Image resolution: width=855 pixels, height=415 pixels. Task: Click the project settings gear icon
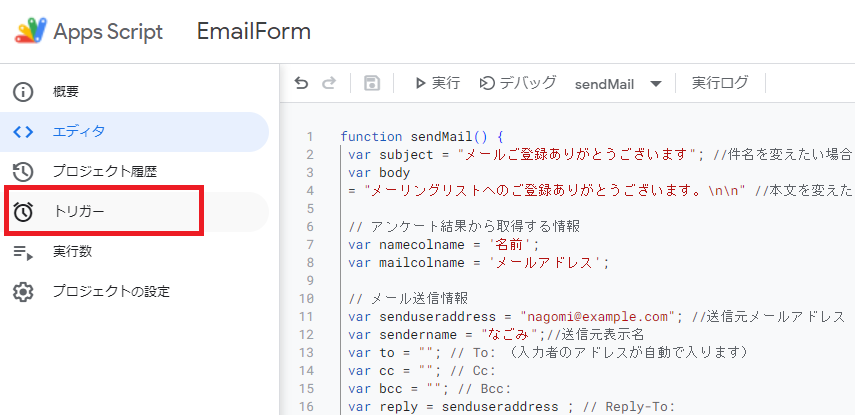tap(24, 292)
